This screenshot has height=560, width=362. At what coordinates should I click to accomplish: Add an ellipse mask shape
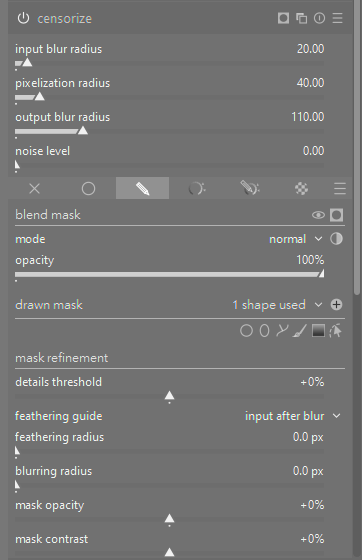[264, 331]
